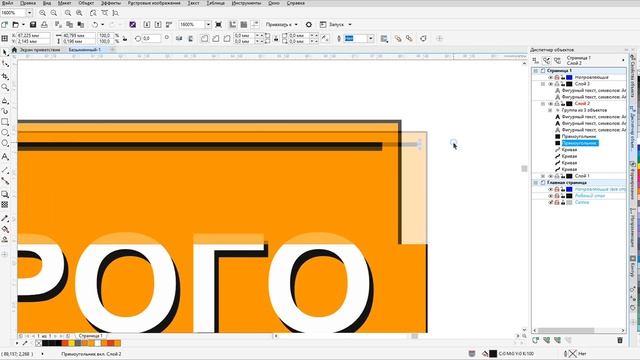Click the Paste icon in the standard toolbar
The width and height of the screenshot is (640, 360).
[80, 25]
